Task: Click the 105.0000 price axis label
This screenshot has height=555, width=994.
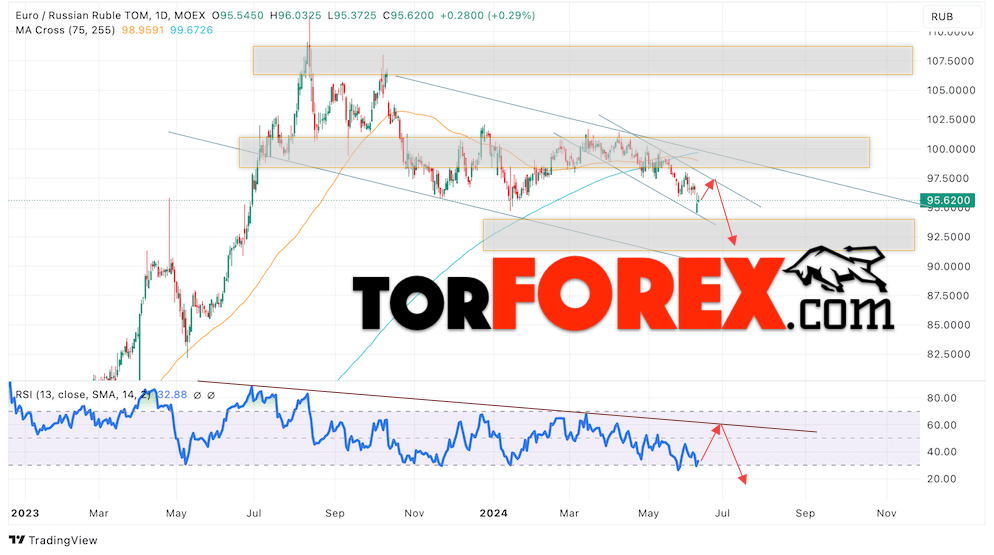Action: [x=950, y=90]
